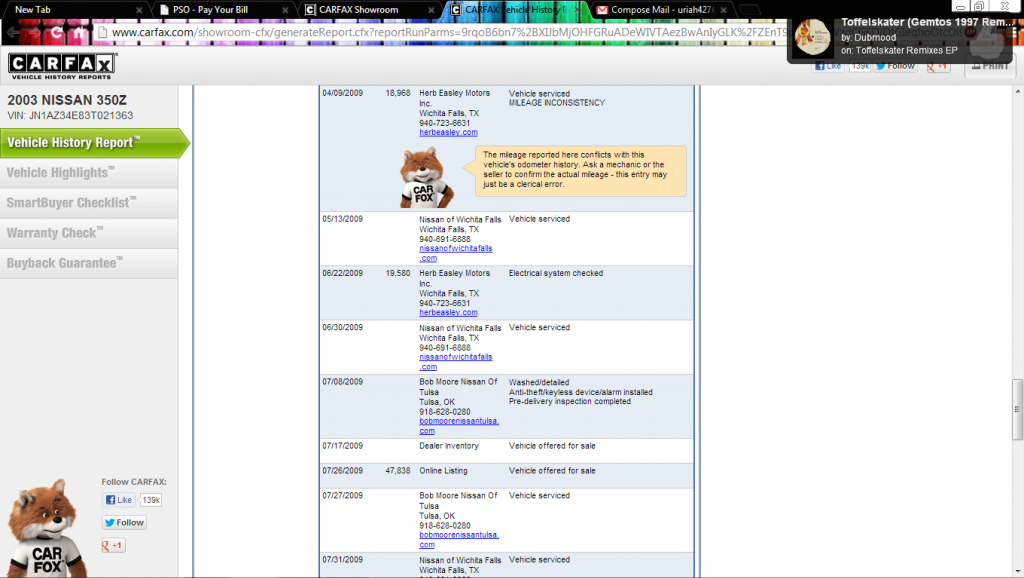This screenshot has height=578, width=1024.
Task: Click the Online Listing source text
Action: click(443, 471)
